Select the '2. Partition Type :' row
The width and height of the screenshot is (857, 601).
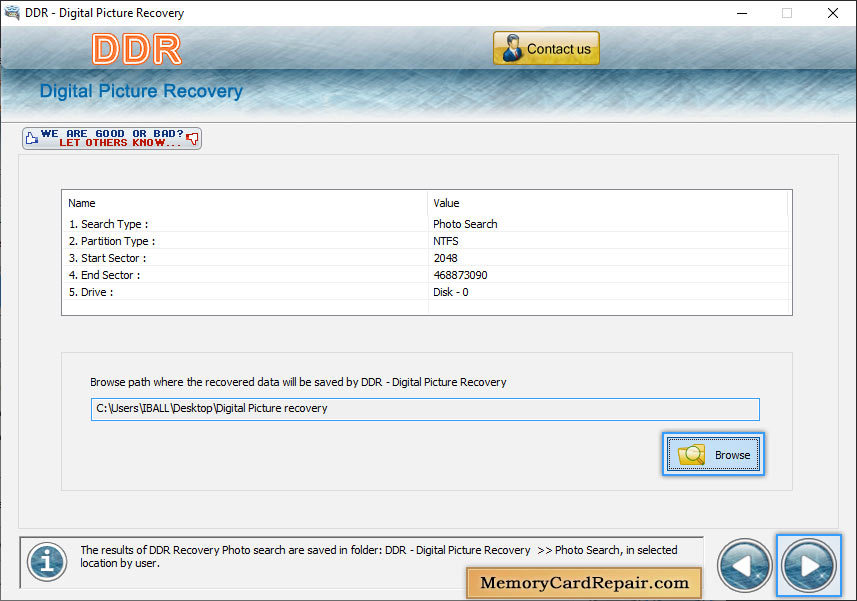426,241
